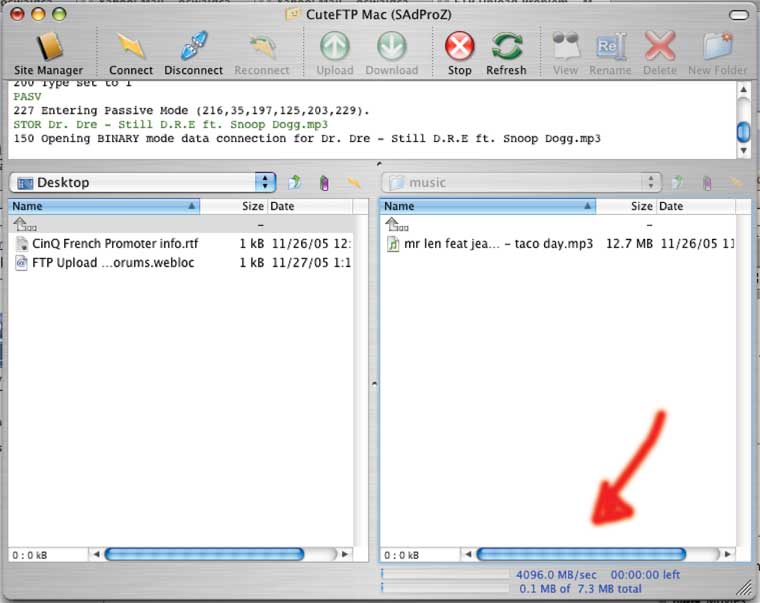Open parent directory row in local list
Screen dimensions: 760x603
tap(181, 225)
